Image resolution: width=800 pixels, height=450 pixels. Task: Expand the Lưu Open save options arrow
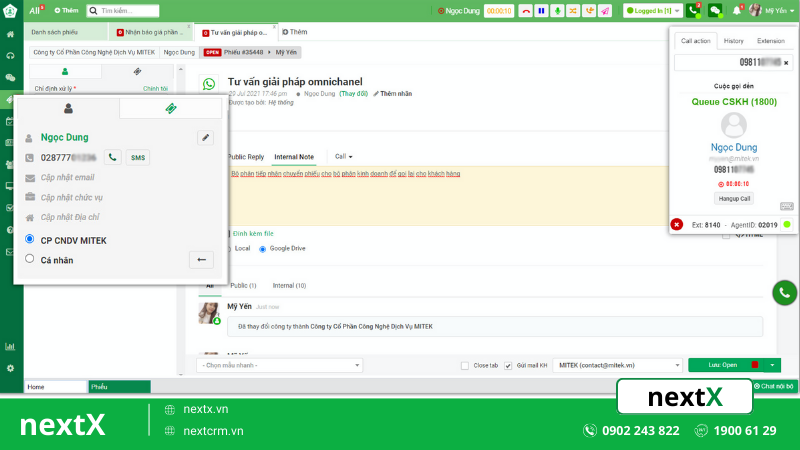click(772, 365)
